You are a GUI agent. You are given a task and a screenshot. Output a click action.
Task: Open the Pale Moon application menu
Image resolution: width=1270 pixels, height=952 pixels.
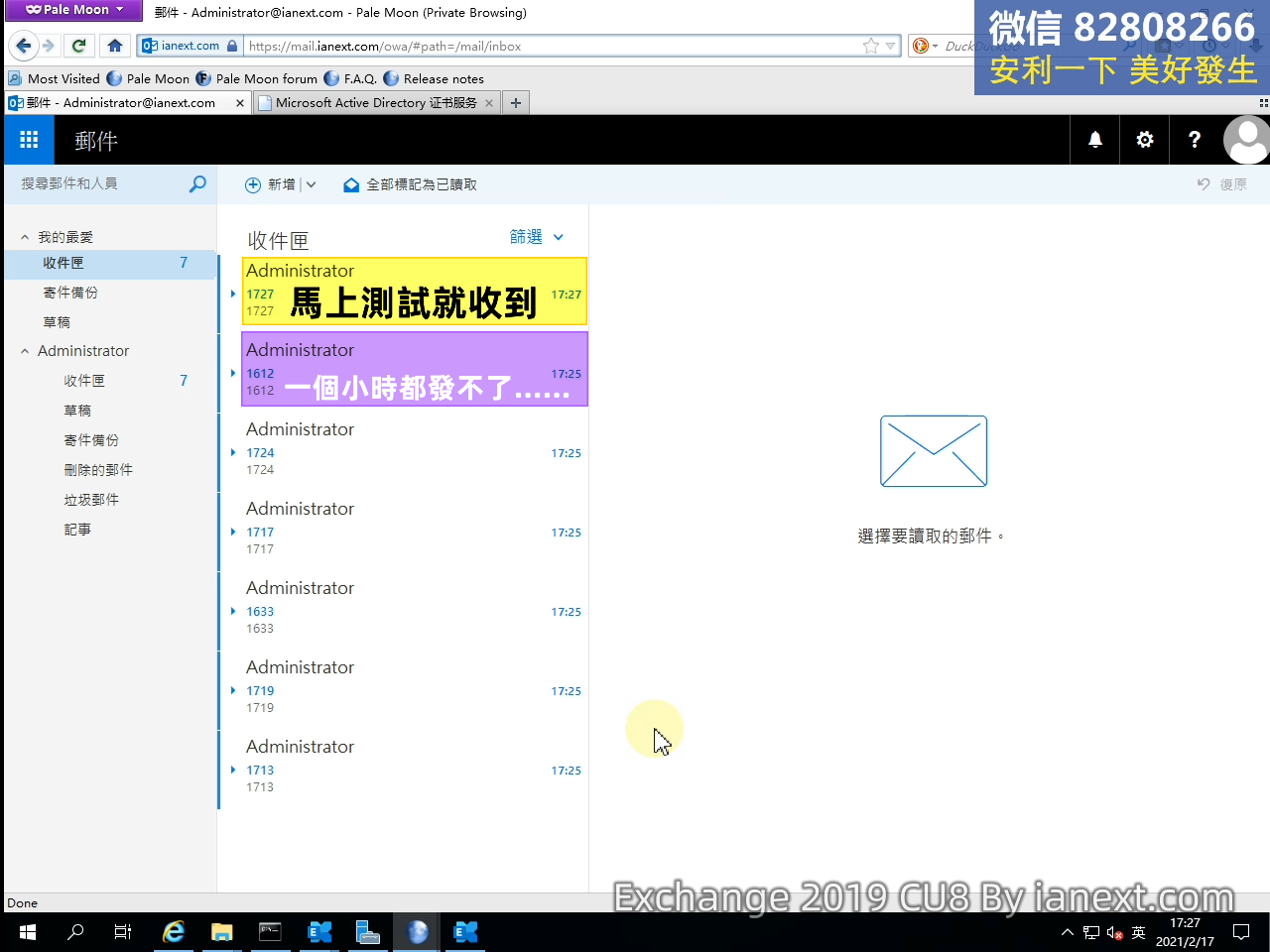click(x=74, y=10)
